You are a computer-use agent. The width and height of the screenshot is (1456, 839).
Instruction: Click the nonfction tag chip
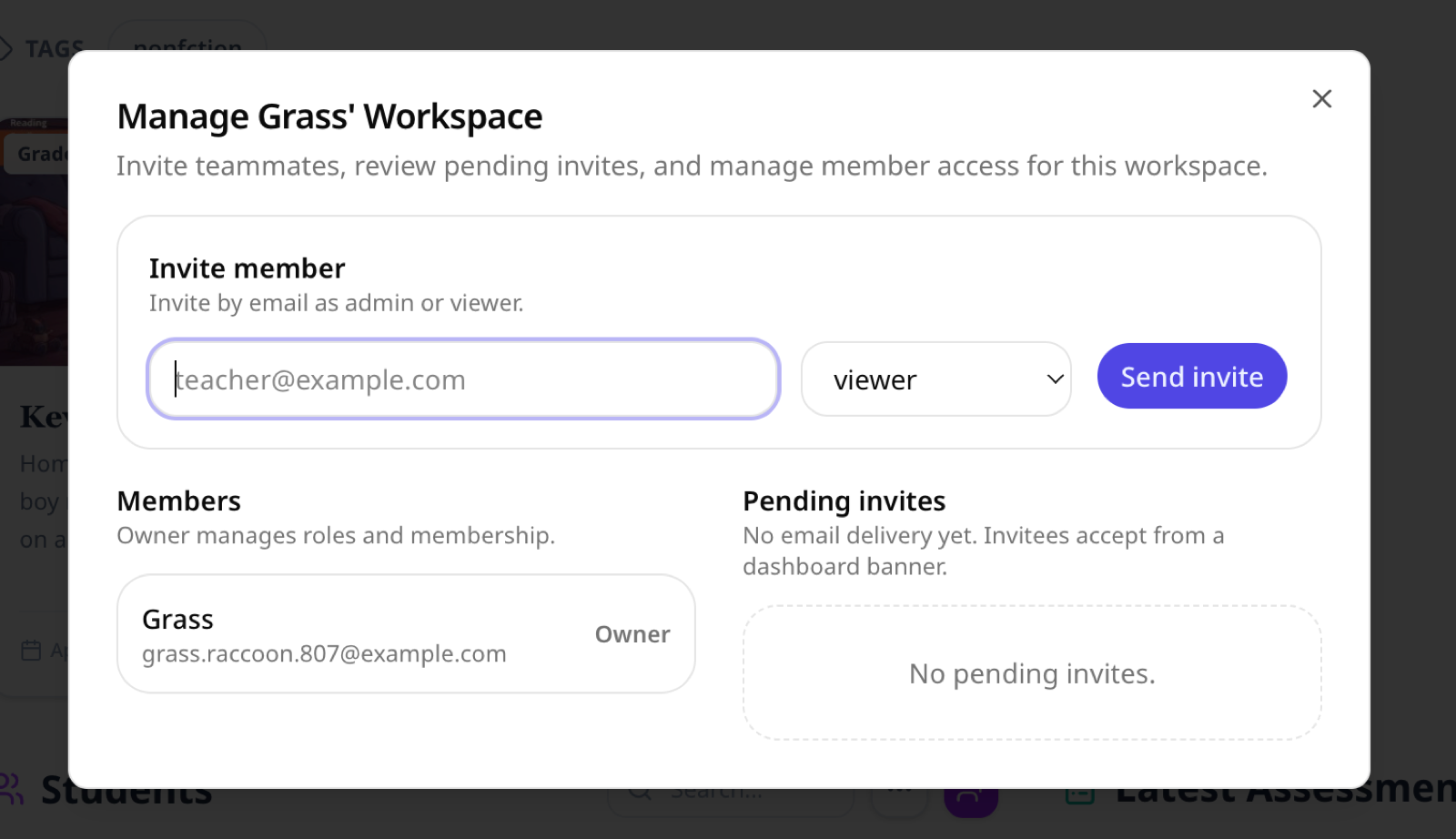point(187,46)
